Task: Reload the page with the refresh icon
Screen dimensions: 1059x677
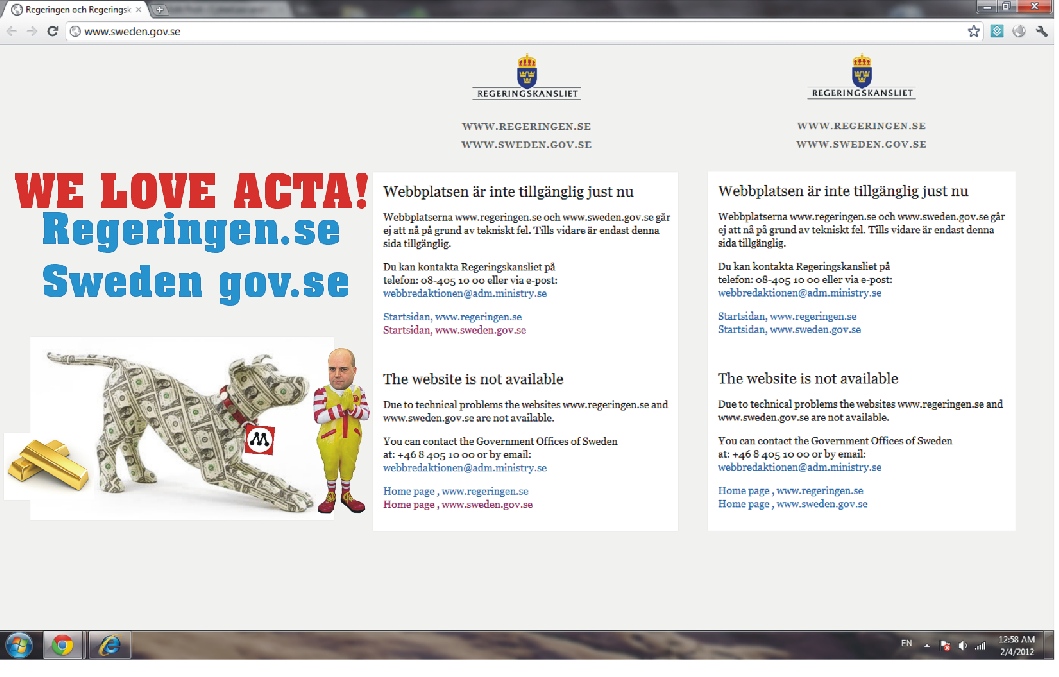Action: 53,31
